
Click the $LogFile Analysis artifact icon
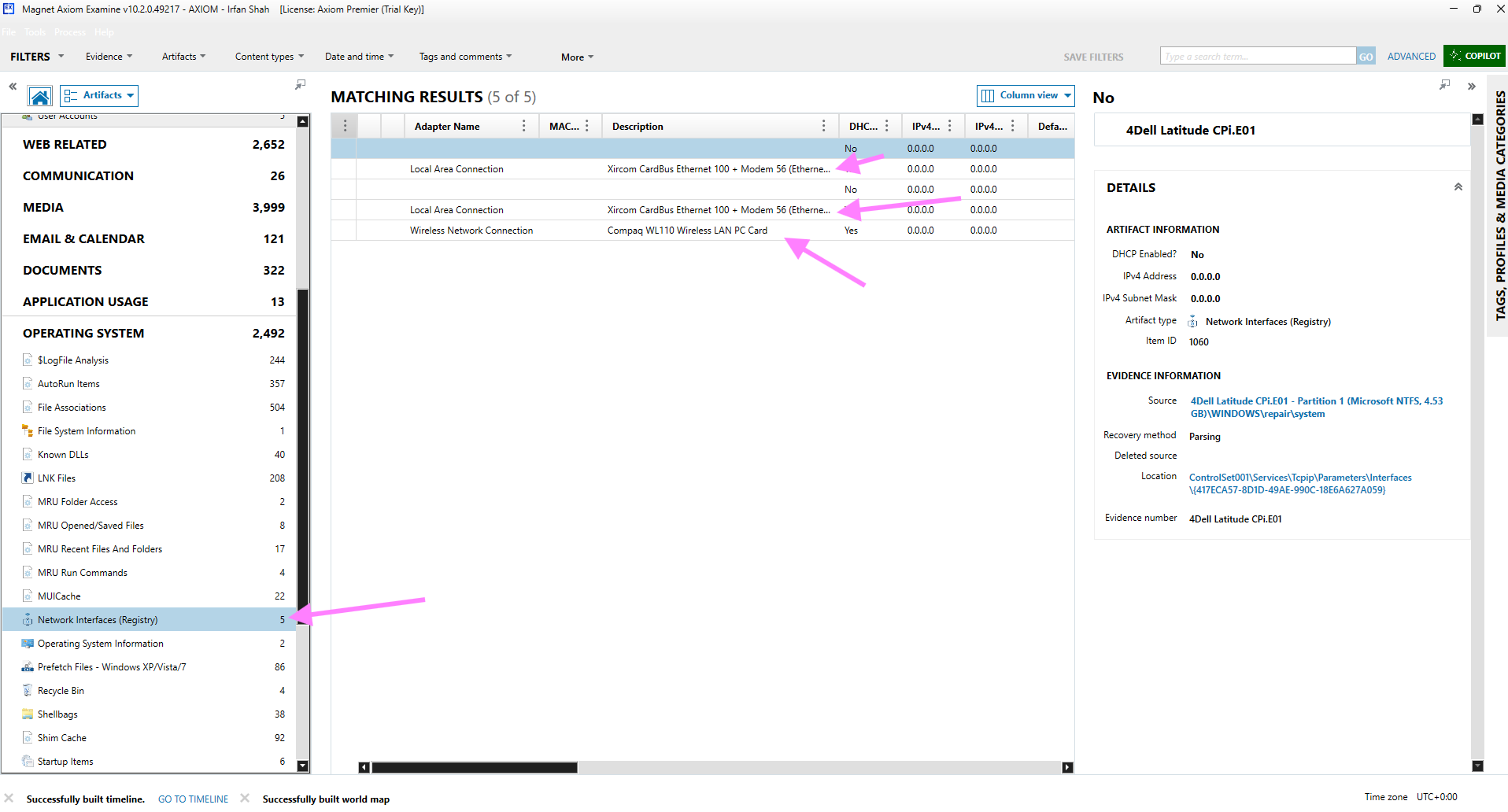point(28,360)
